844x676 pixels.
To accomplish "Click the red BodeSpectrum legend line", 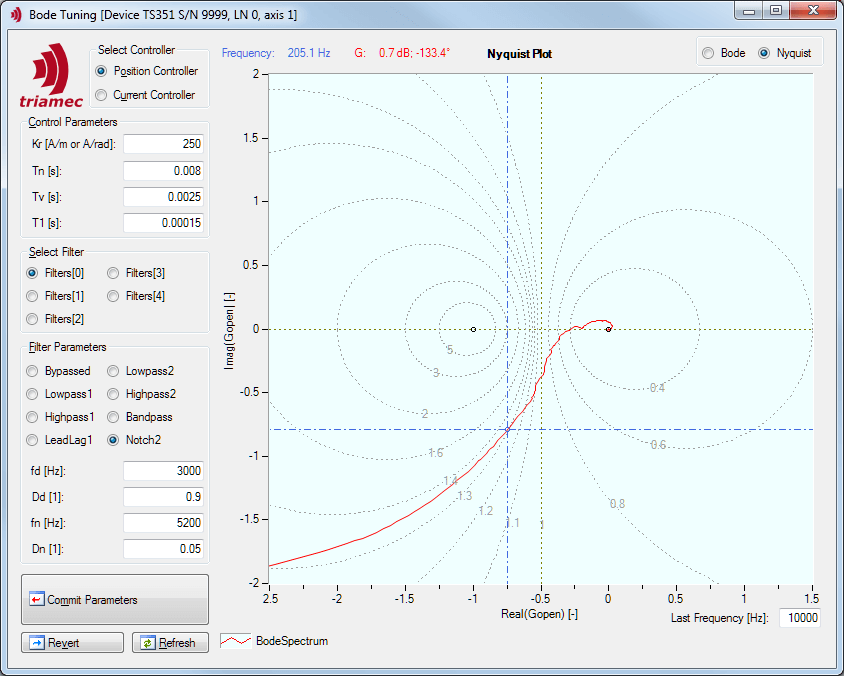I will pos(236,641).
